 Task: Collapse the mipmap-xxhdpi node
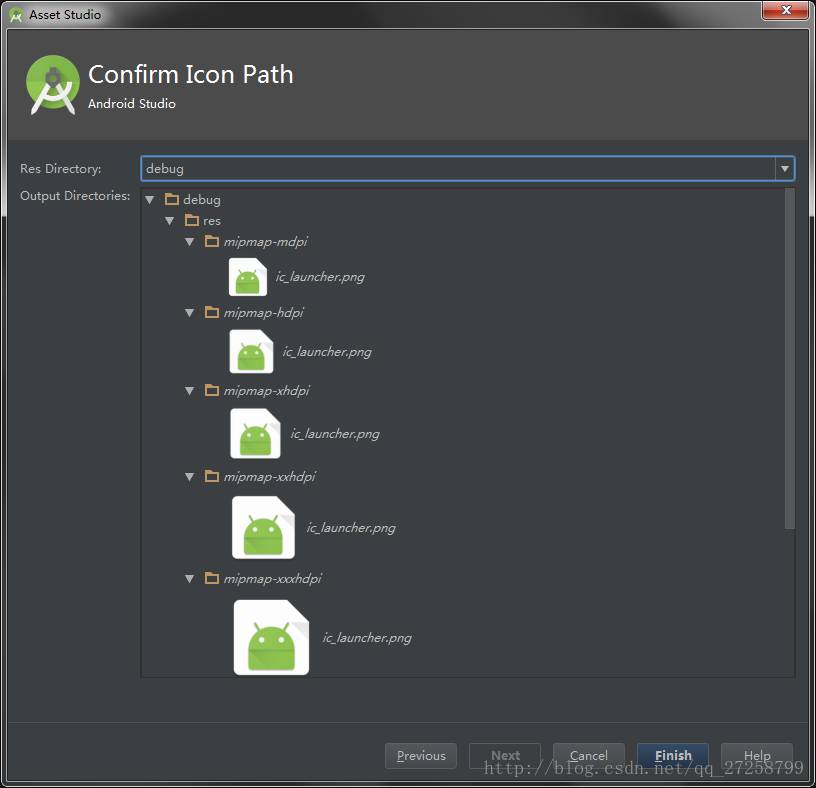[x=189, y=477]
